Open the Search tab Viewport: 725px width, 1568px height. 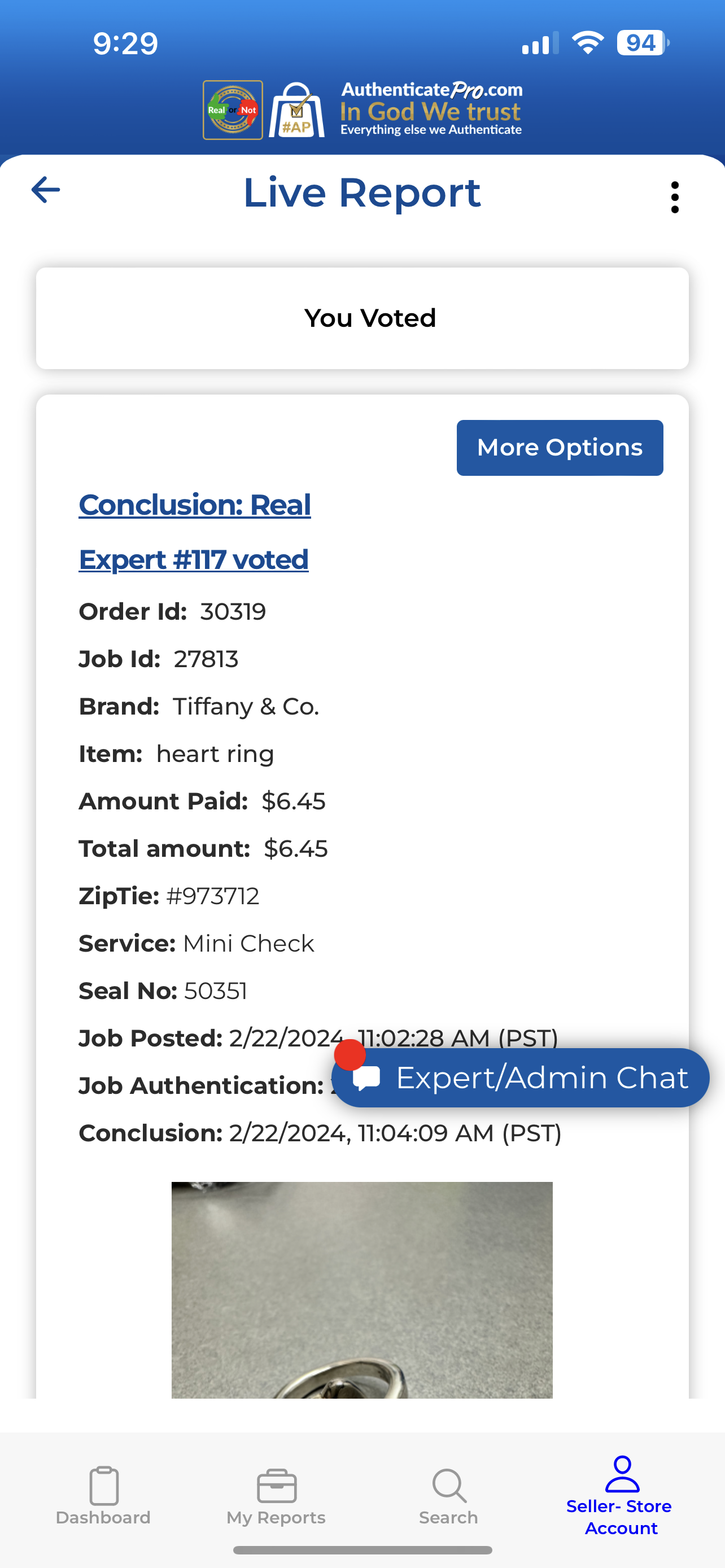[449, 1495]
